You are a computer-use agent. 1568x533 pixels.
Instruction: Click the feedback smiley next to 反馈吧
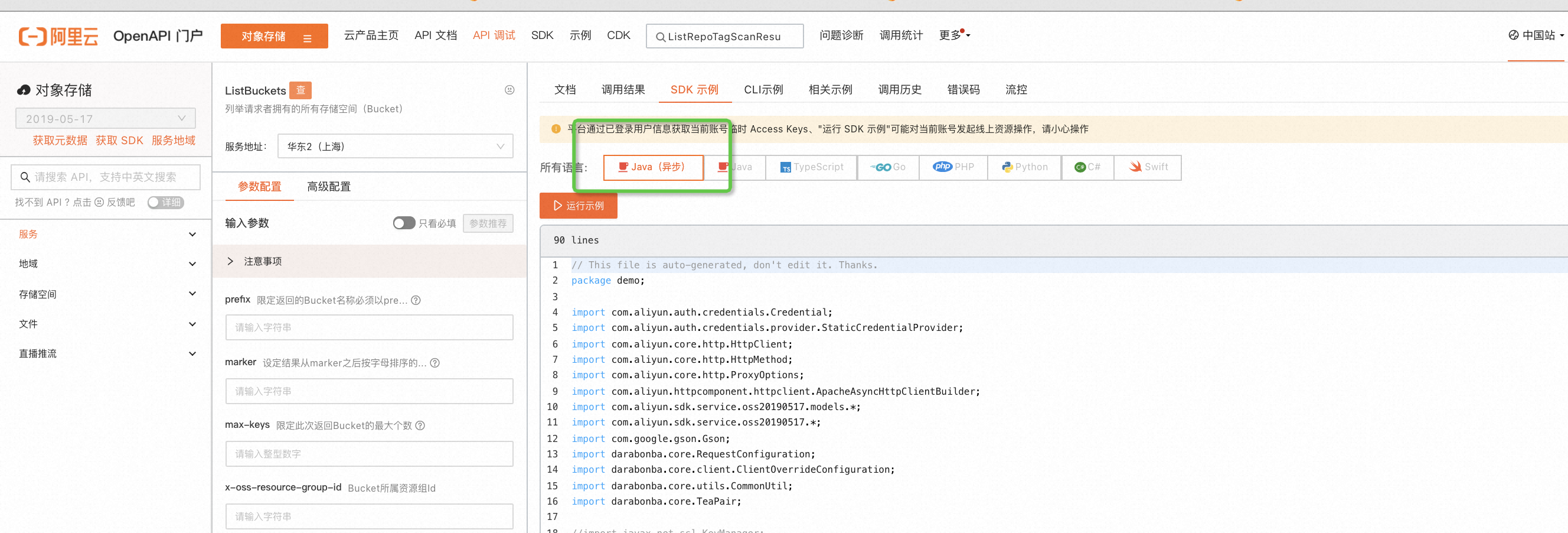click(x=99, y=202)
